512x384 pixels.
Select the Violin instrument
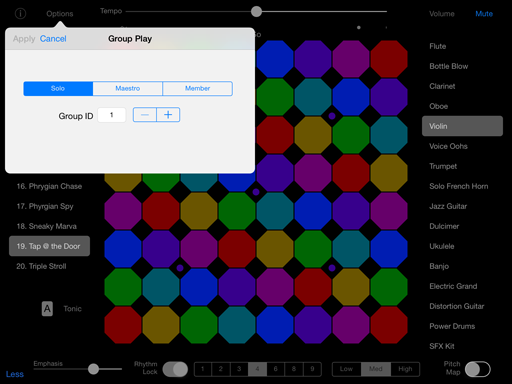point(462,126)
